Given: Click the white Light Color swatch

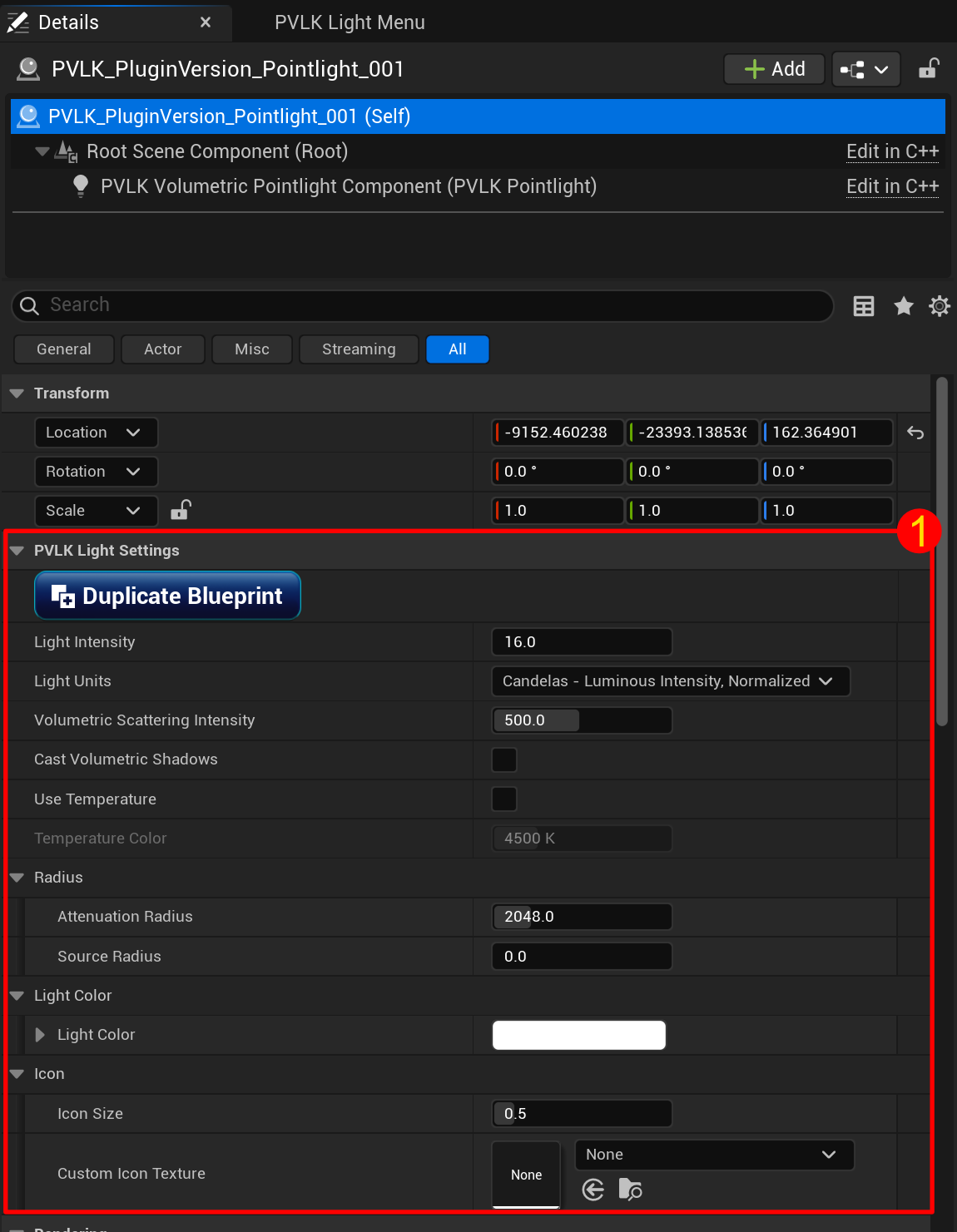Looking at the screenshot, I should pyautogui.click(x=579, y=1035).
